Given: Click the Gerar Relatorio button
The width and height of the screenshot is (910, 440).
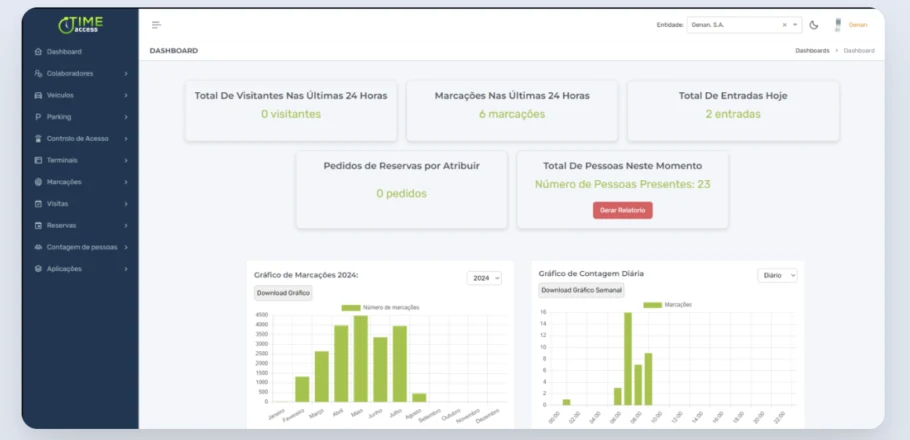Looking at the screenshot, I should [623, 210].
